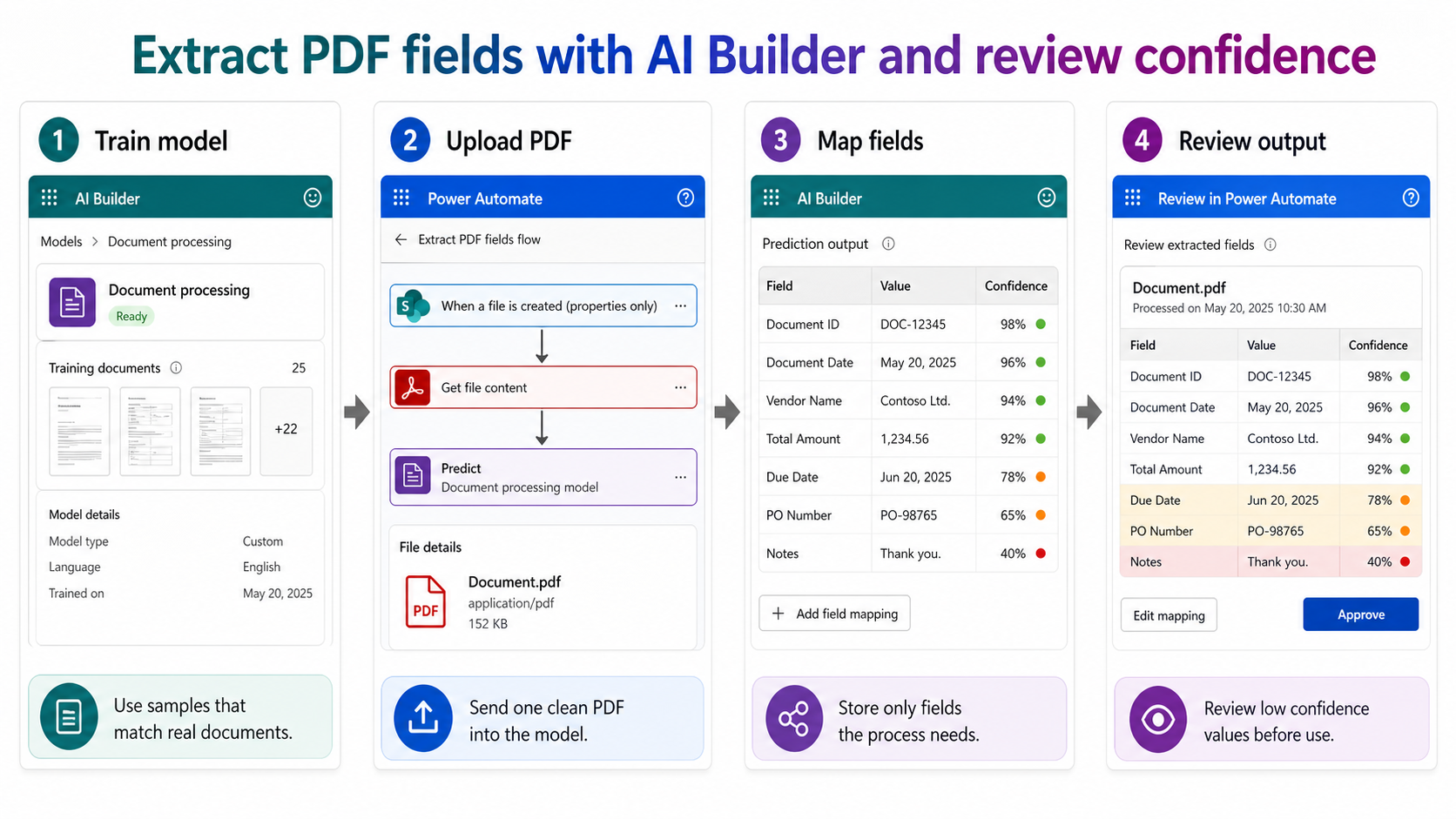This screenshot has width=1456, height=819.
Task: Click info icon next to Training documents
Action: pos(176,367)
